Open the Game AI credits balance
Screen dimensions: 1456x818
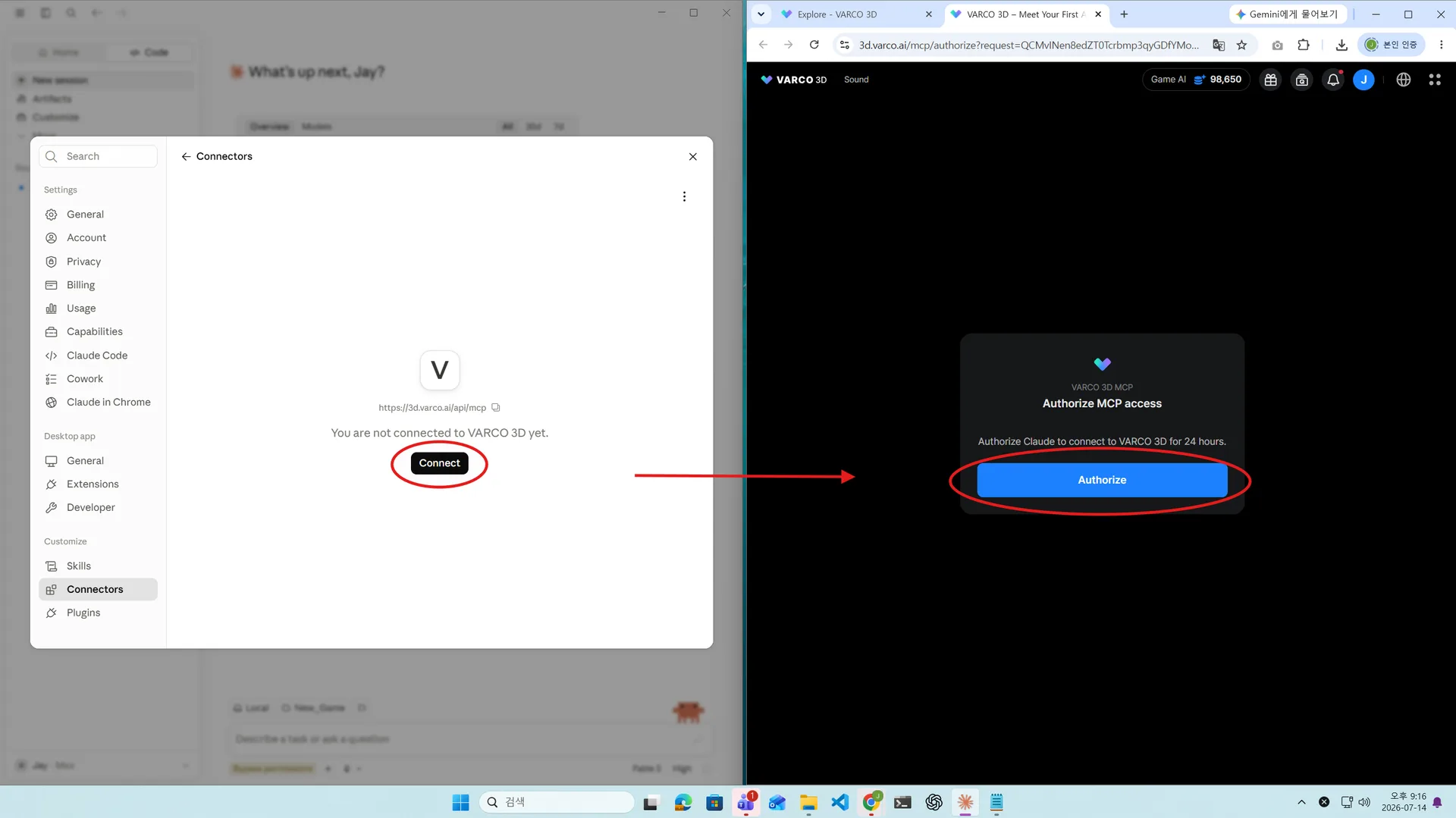point(1196,80)
